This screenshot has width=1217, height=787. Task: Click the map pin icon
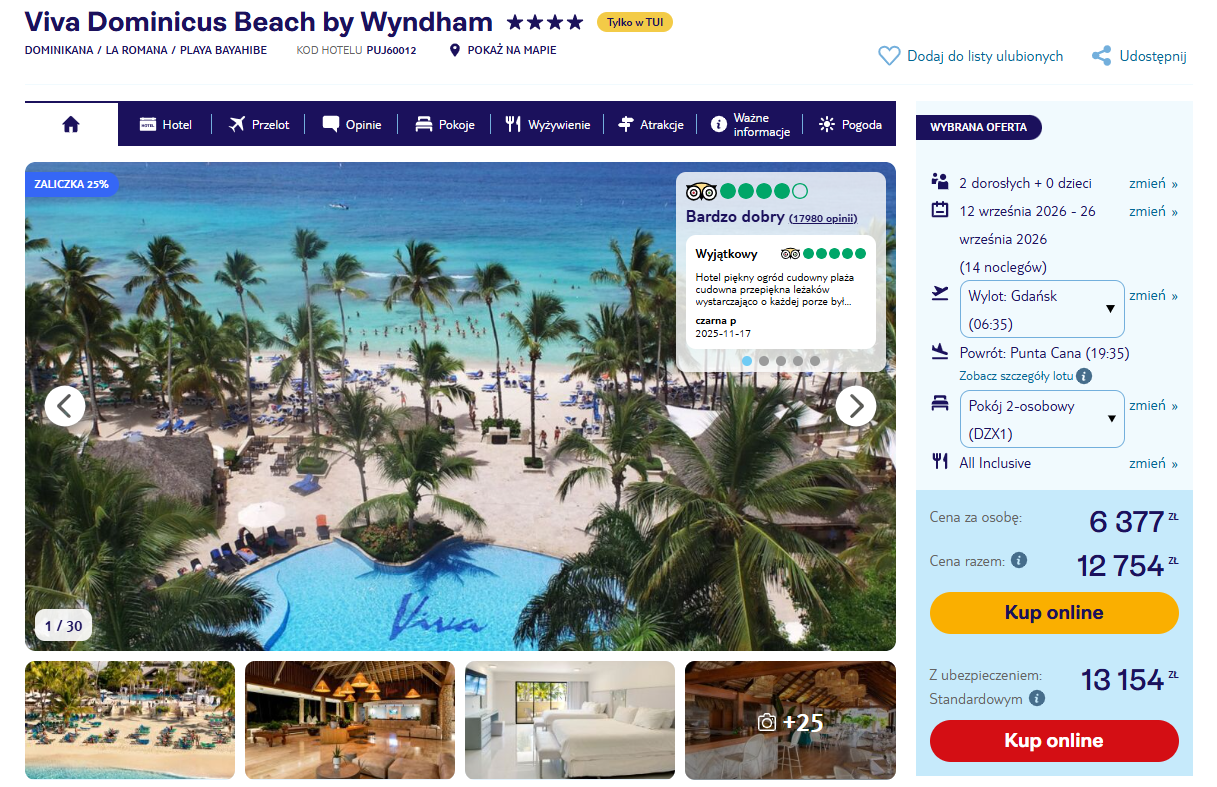pyautogui.click(x=455, y=50)
